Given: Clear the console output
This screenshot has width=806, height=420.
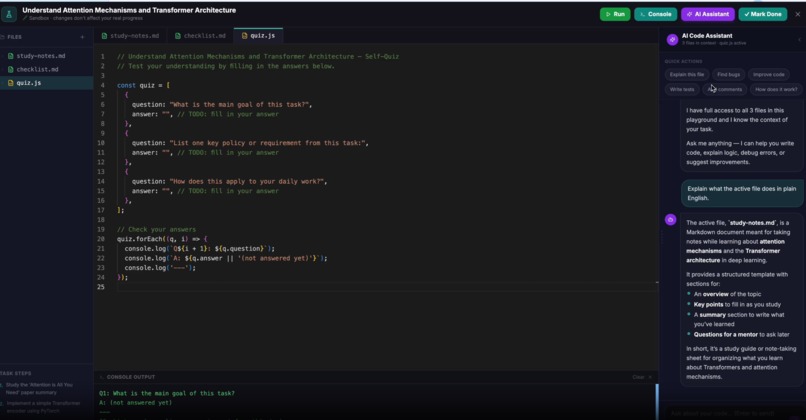Looking at the screenshot, I should [638, 377].
